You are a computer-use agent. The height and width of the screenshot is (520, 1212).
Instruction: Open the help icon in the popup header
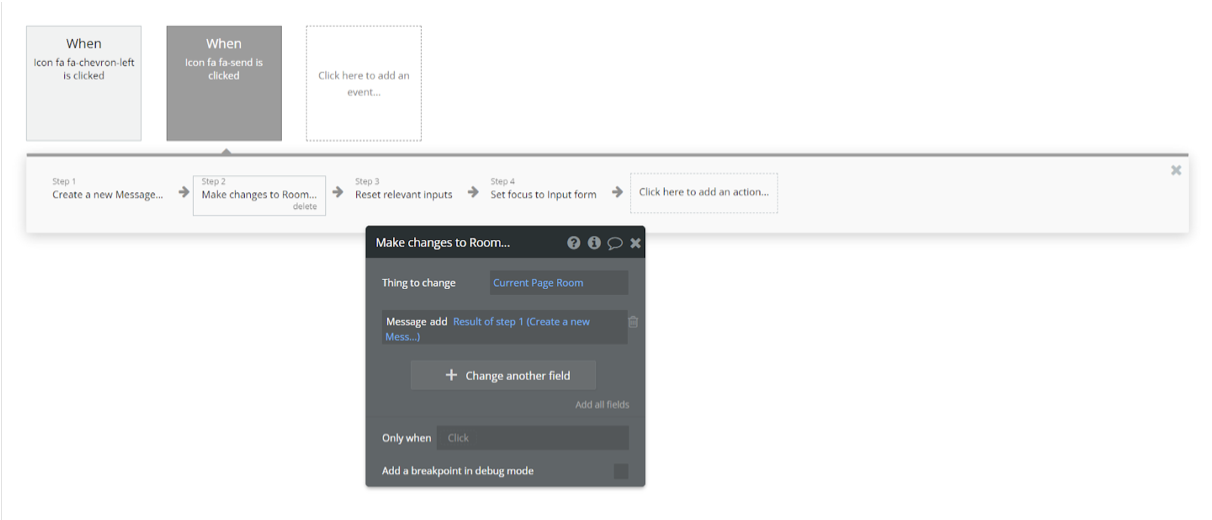574,243
